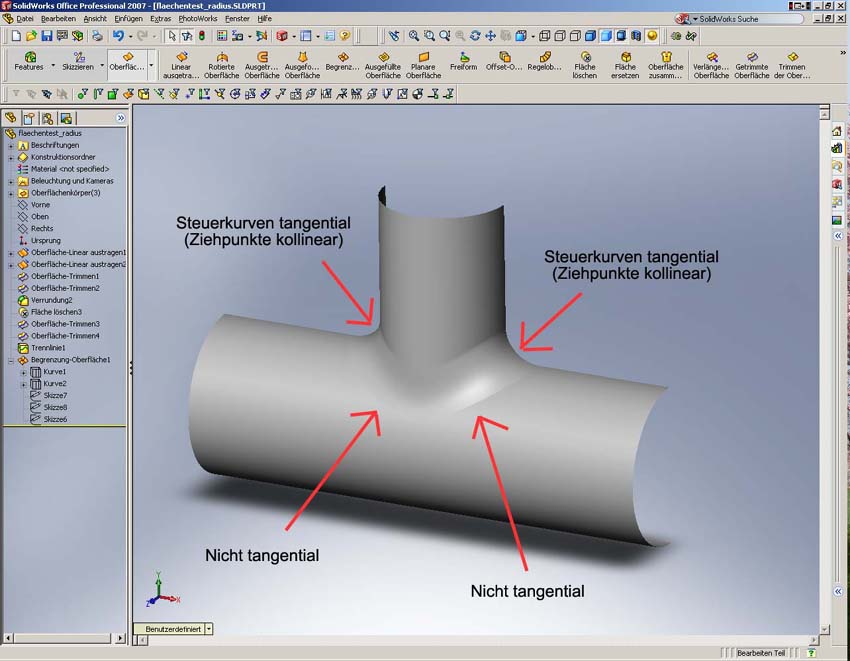Click the Oberfläche zusammenfügen tool
This screenshot has height=661, width=850.
(x=666, y=66)
